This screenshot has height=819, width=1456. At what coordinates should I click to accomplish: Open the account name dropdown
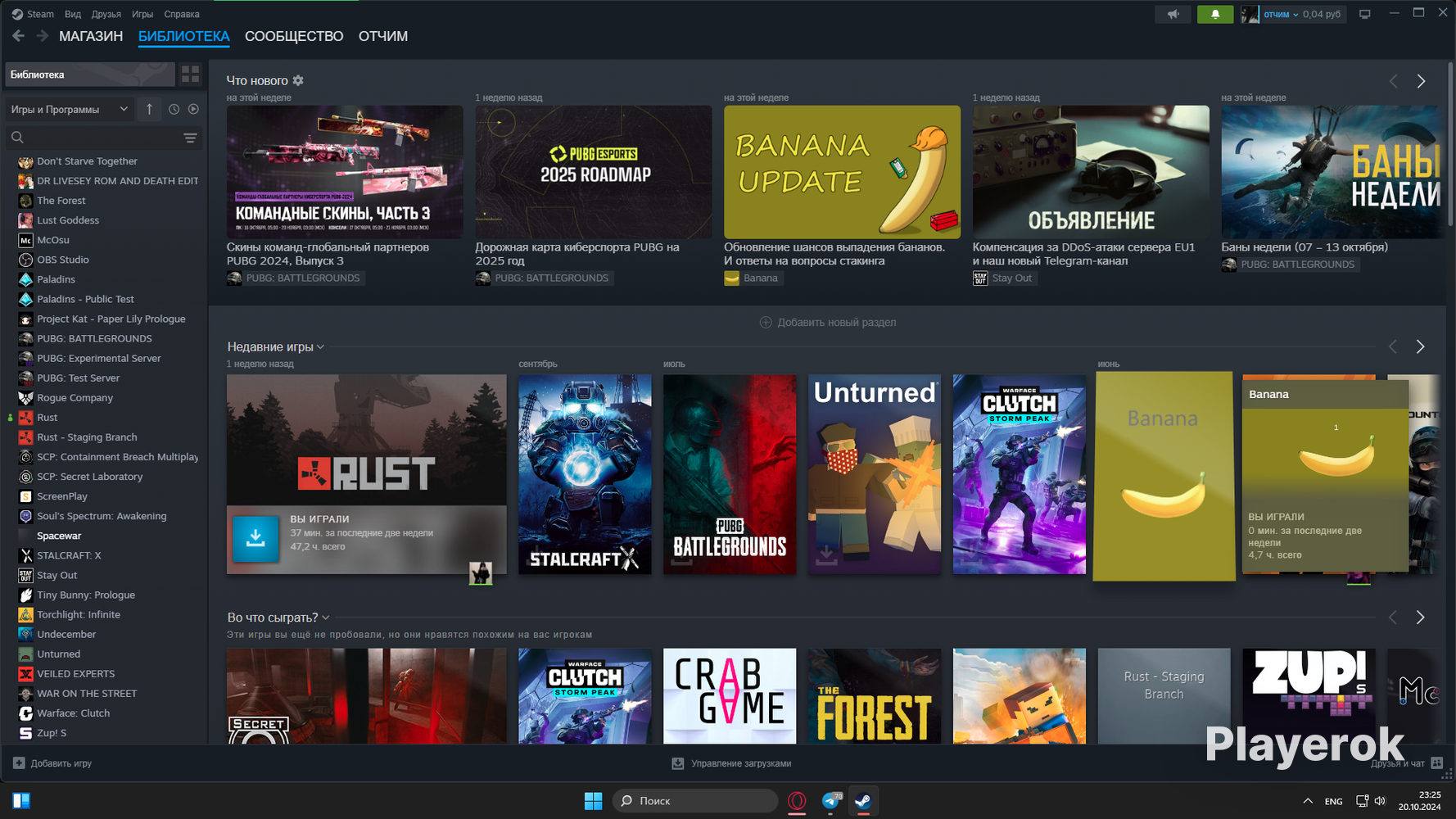coord(1281,14)
